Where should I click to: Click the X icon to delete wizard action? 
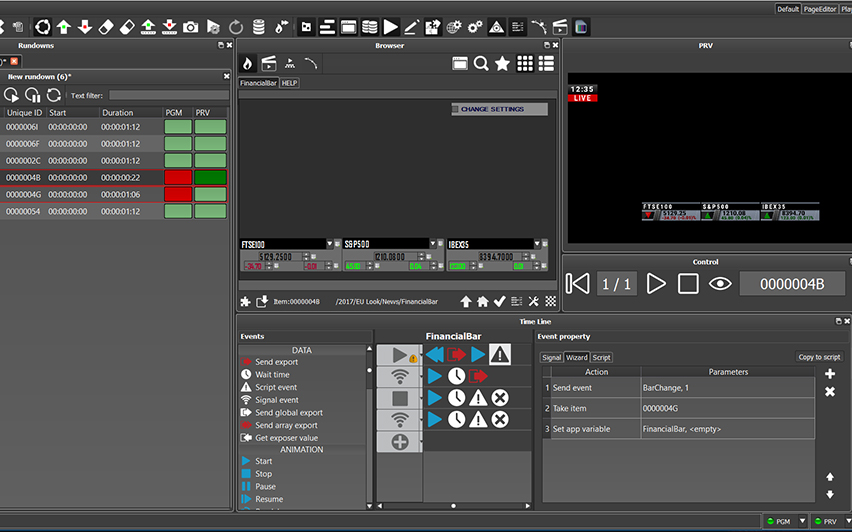pos(830,391)
